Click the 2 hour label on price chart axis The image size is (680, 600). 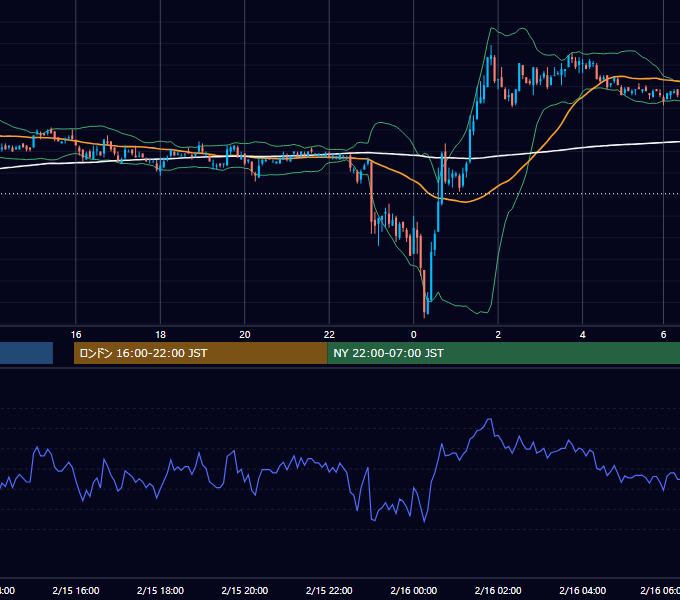point(498,335)
